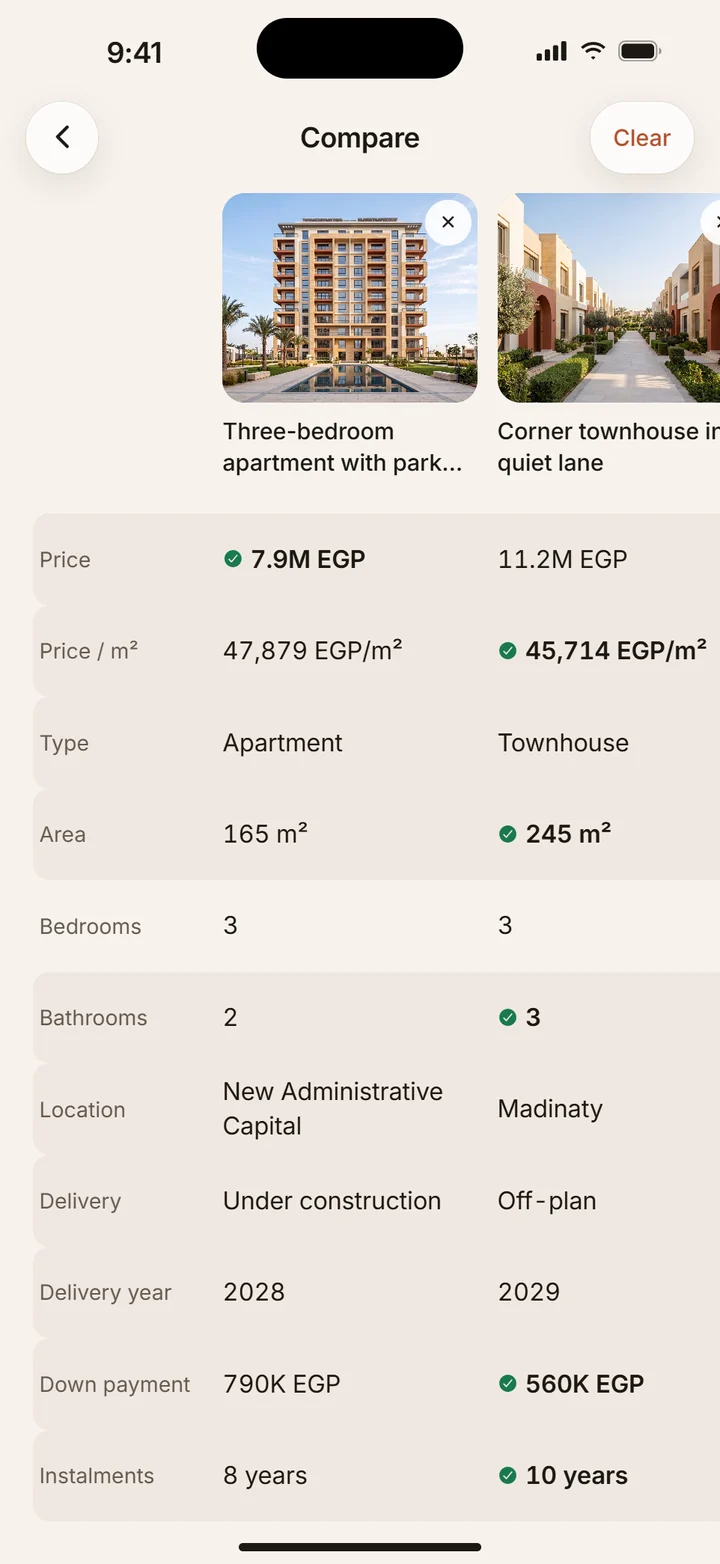The width and height of the screenshot is (720, 1564).
Task: Open the townhouse lane photo
Action: click(609, 298)
